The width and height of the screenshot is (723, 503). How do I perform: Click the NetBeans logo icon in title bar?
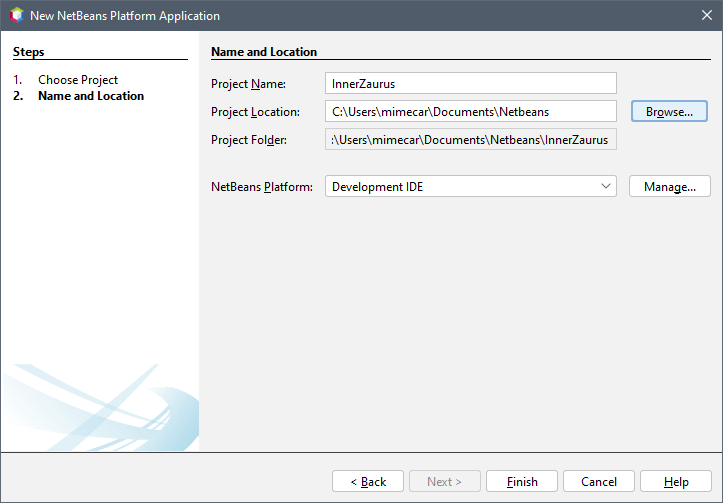pos(17,15)
